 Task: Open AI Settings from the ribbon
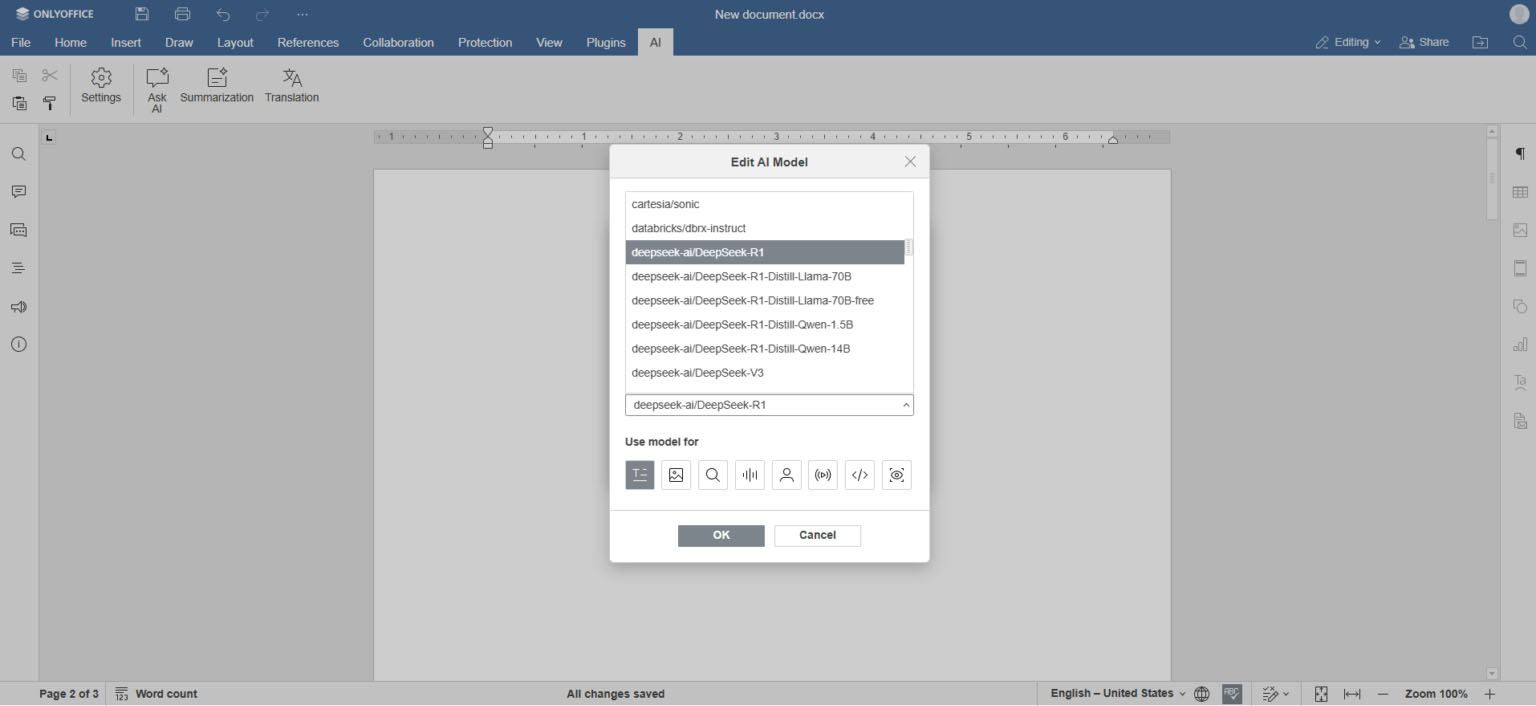[x=101, y=86]
